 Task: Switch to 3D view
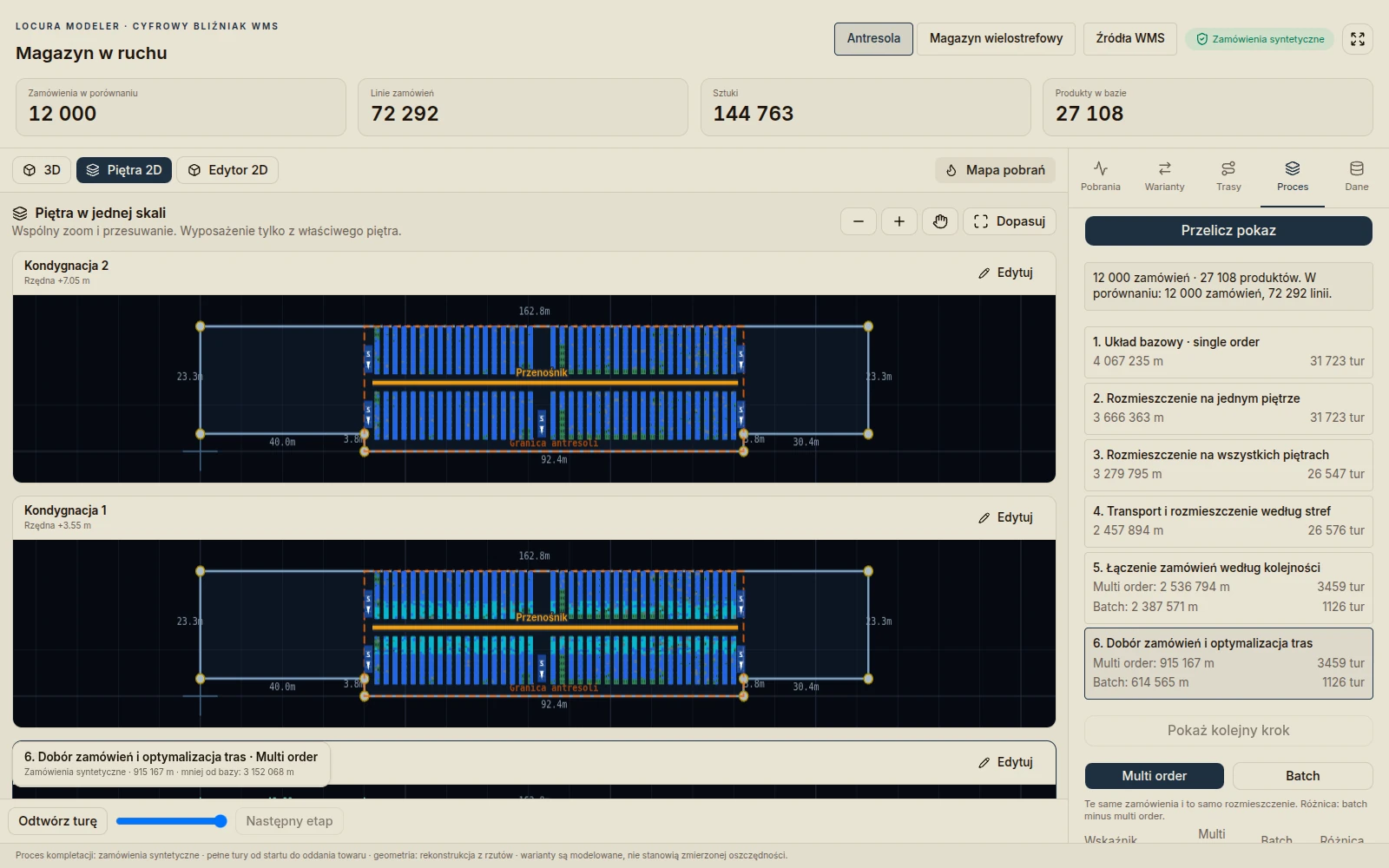[43, 170]
